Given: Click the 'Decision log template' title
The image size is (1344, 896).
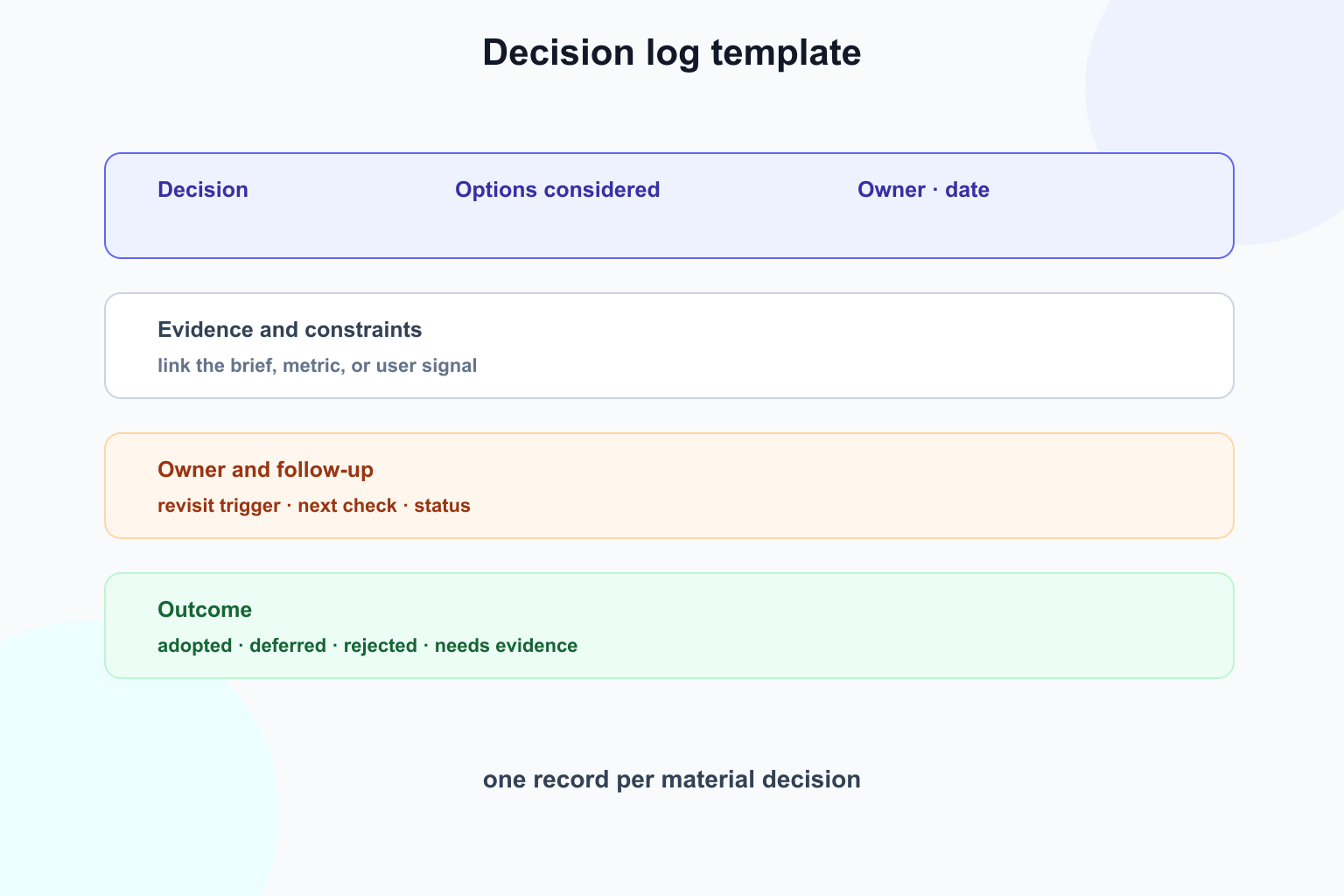Looking at the screenshot, I should coord(672,52).
